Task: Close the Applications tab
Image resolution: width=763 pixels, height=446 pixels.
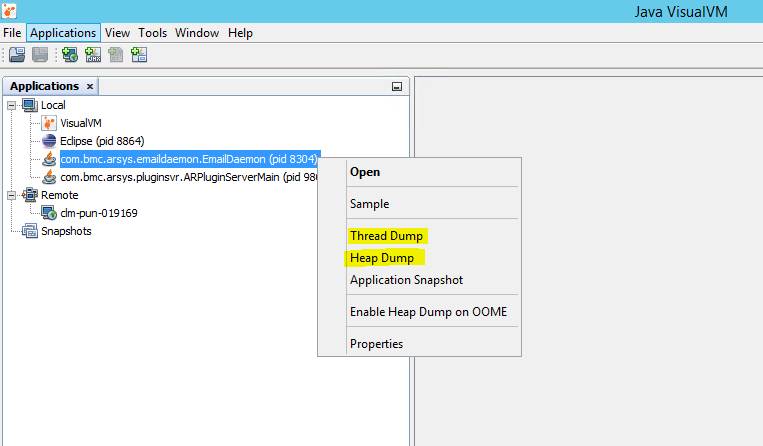Action: (90, 87)
